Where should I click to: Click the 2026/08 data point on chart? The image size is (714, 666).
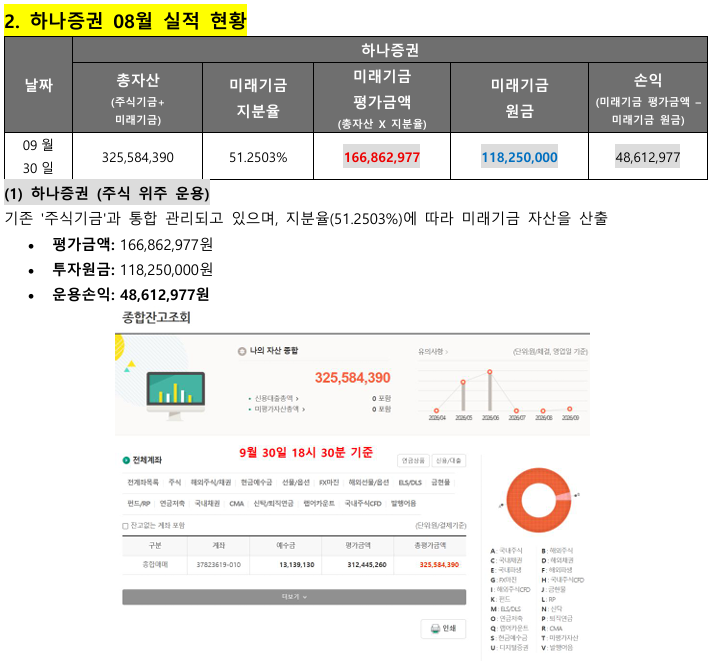pos(543,411)
